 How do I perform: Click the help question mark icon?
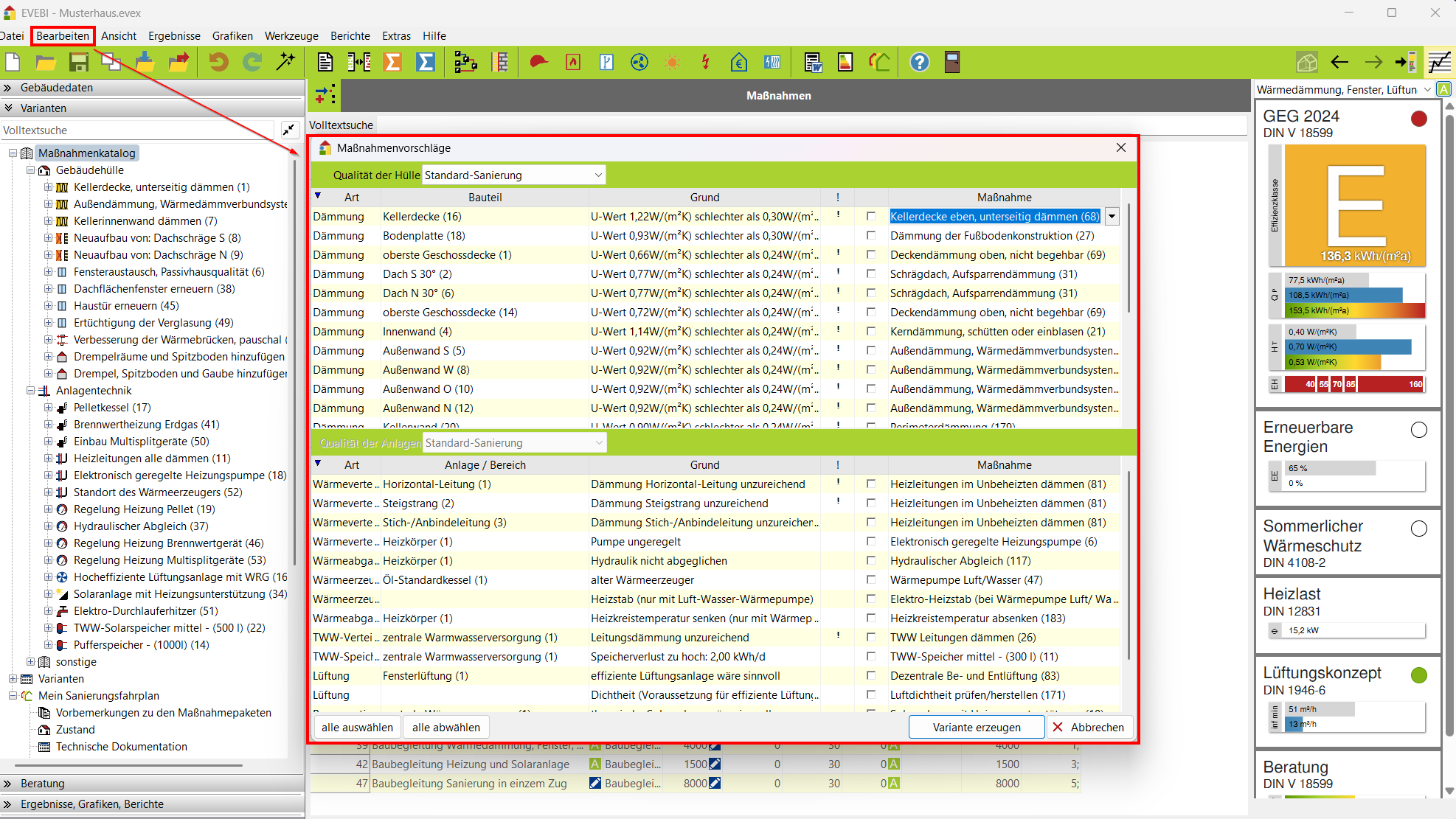point(919,63)
